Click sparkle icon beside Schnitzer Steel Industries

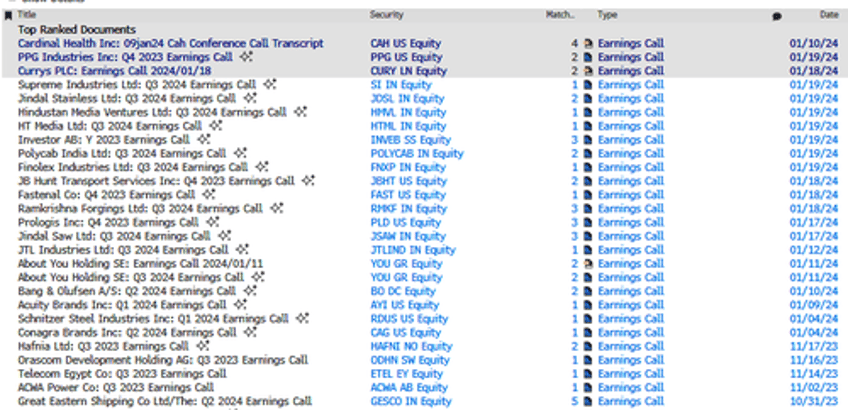(x=302, y=318)
